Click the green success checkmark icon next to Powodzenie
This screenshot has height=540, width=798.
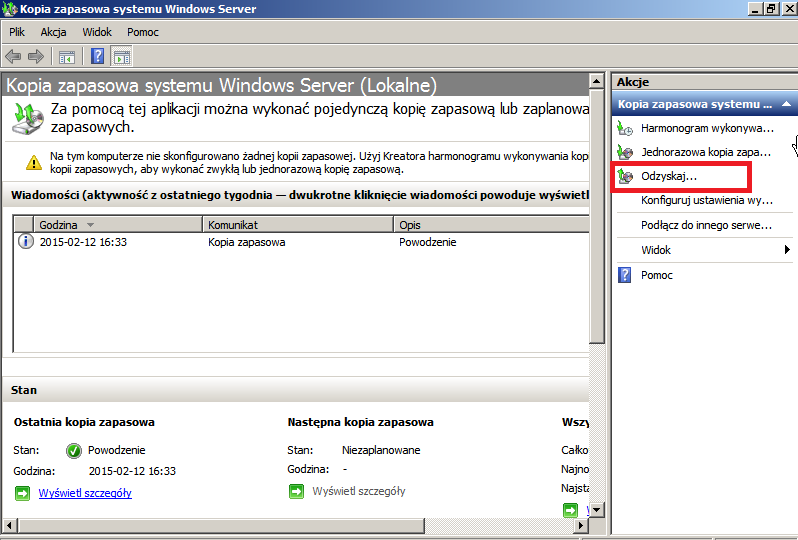coord(74,450)
